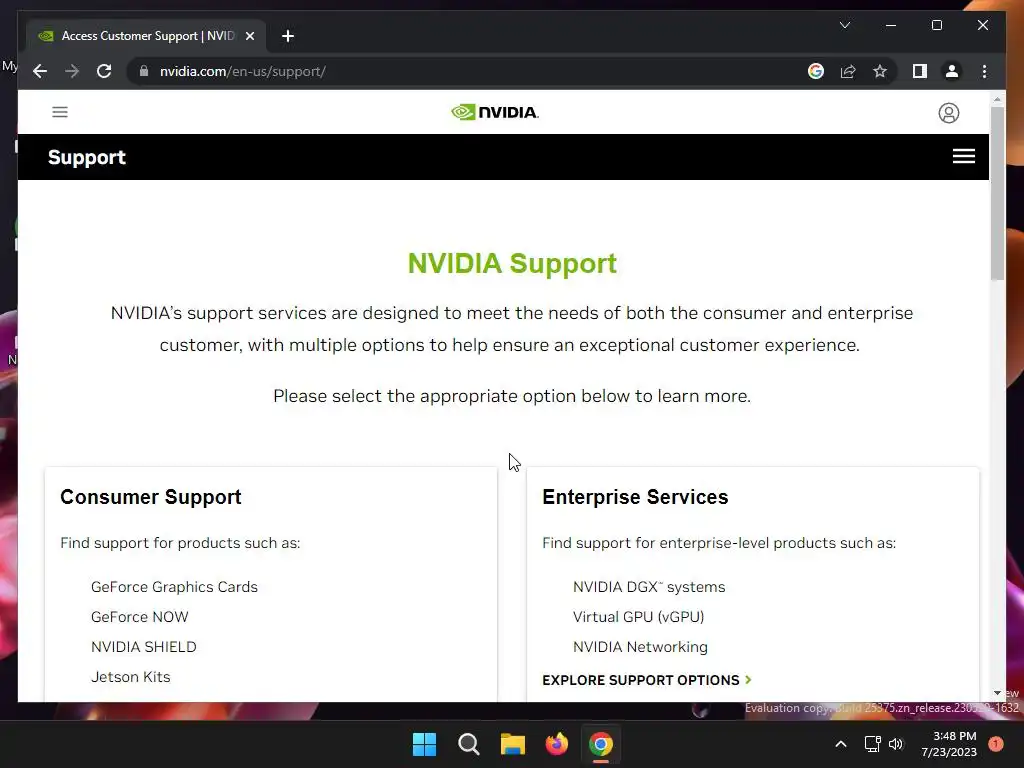Screen dimensions: 1024x768
Task: Click the Support heading in black bar
Action: [87, 157]
